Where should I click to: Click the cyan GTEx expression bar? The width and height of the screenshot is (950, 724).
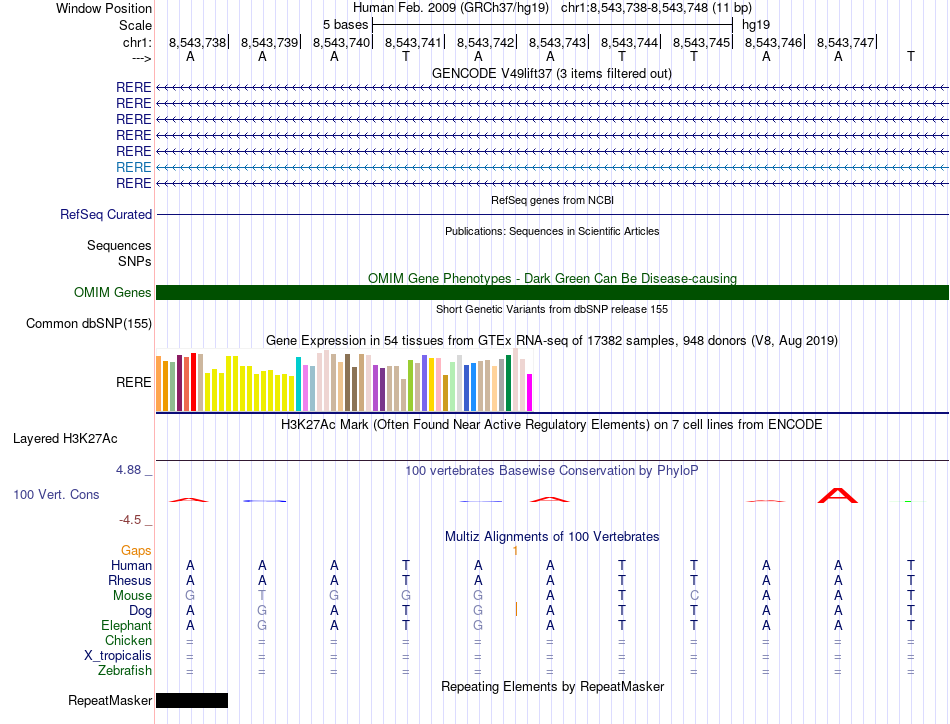coord(298,384)
